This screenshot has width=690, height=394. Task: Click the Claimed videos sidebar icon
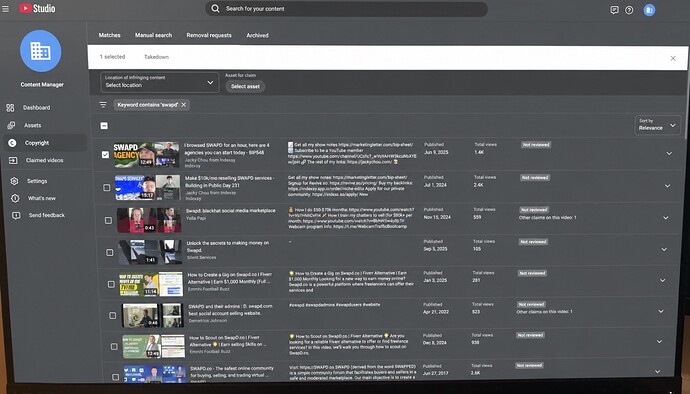pos(13,160)
